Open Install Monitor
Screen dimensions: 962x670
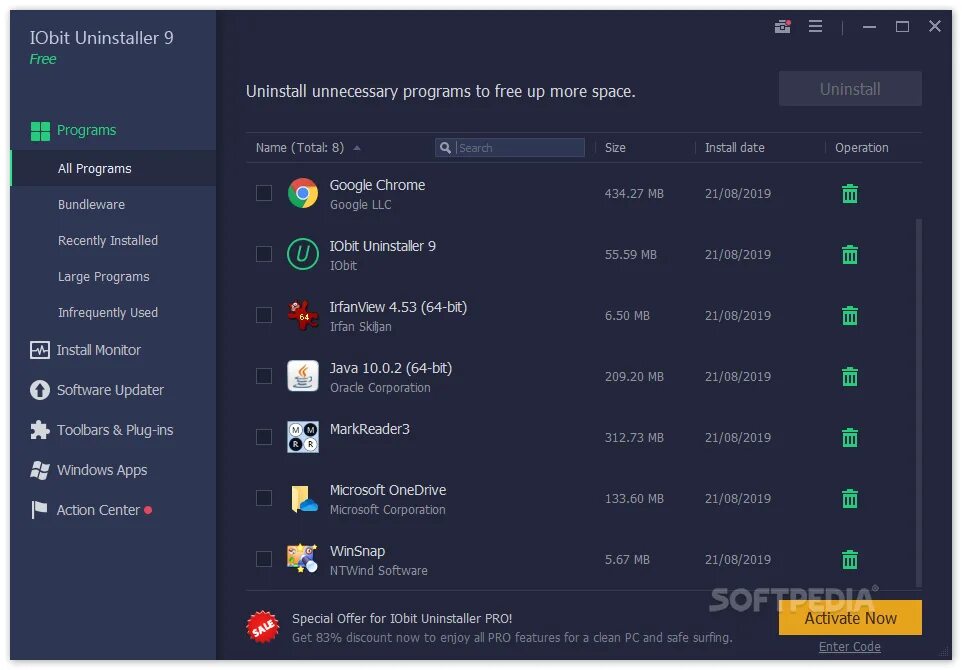click(x=99, y=350)
